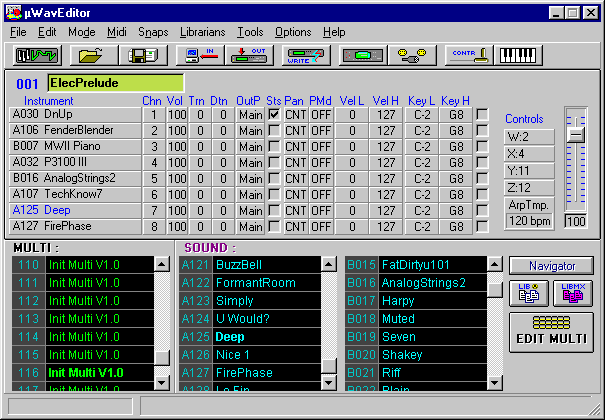Open file with the folder icon

[89, 55]
